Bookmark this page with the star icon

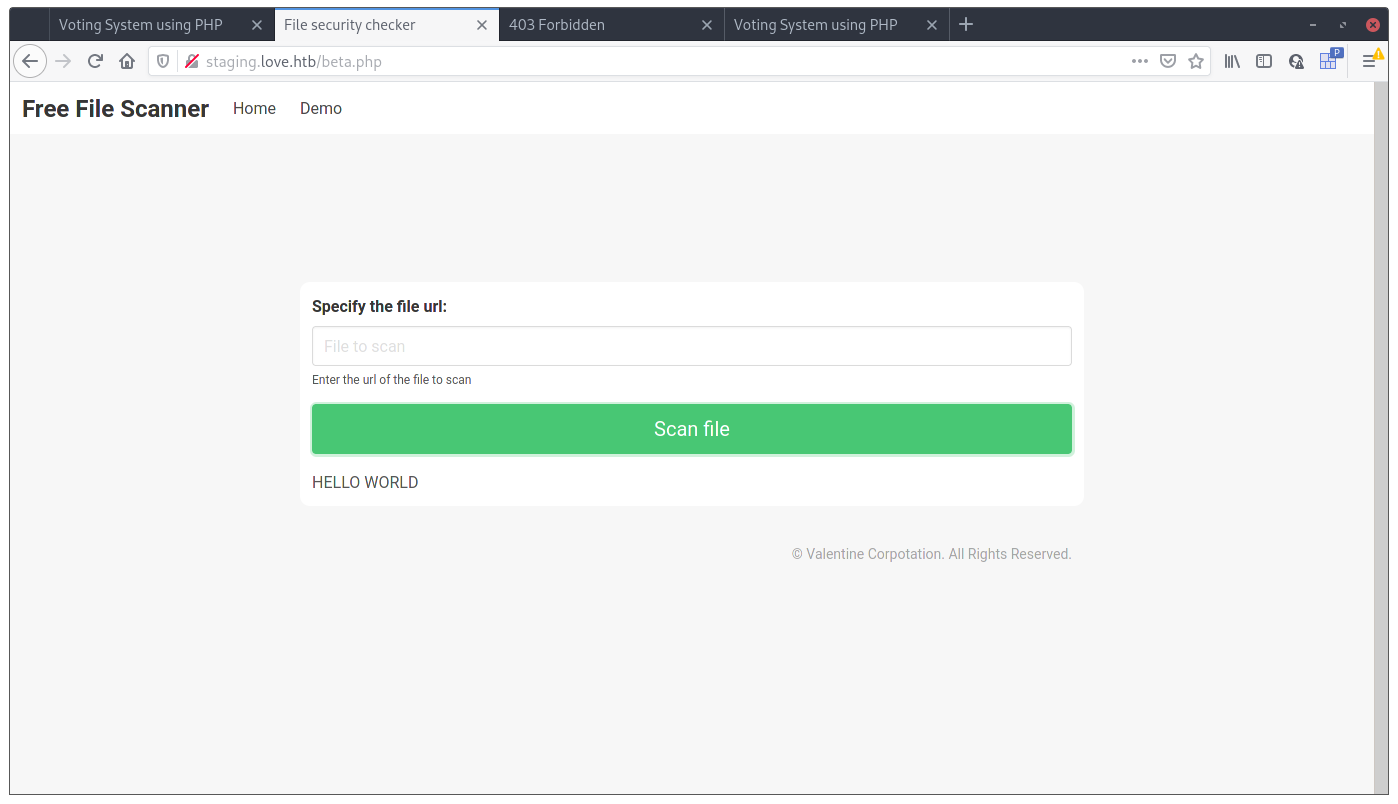pyautogui.click(x=1196, y=61)
